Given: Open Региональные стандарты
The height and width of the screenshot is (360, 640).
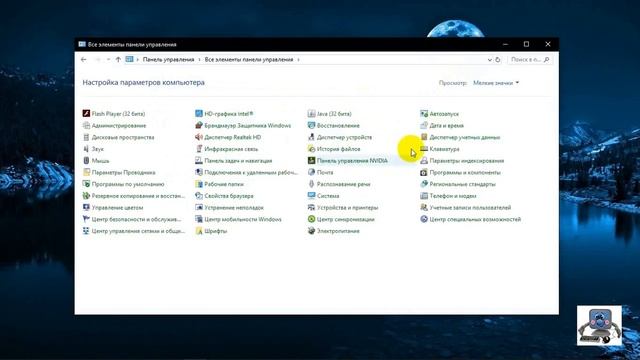Looking at the screenshot, I should [458, 184].
